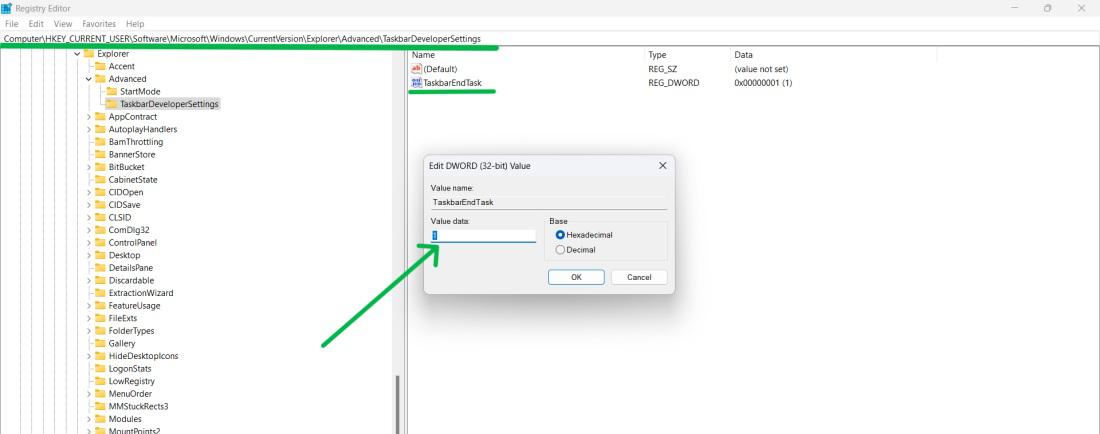
Task: Select the Explorer tree item label
Action: coord(113,54)
